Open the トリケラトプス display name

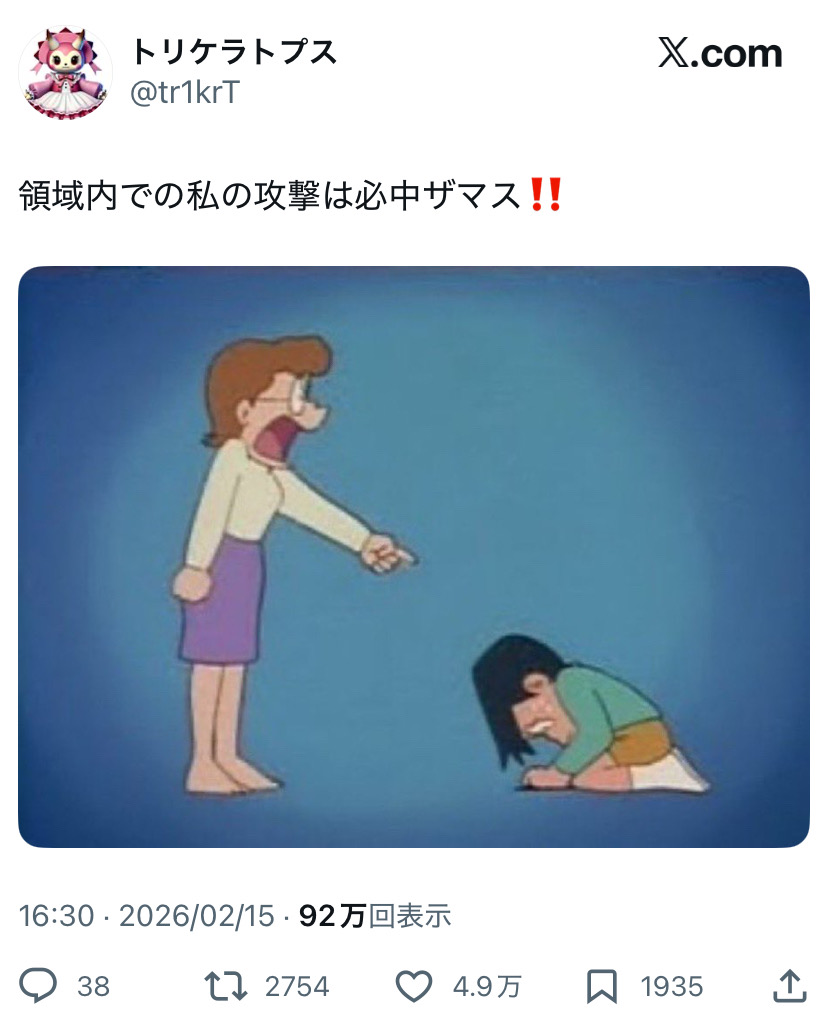tap(234, 52)
